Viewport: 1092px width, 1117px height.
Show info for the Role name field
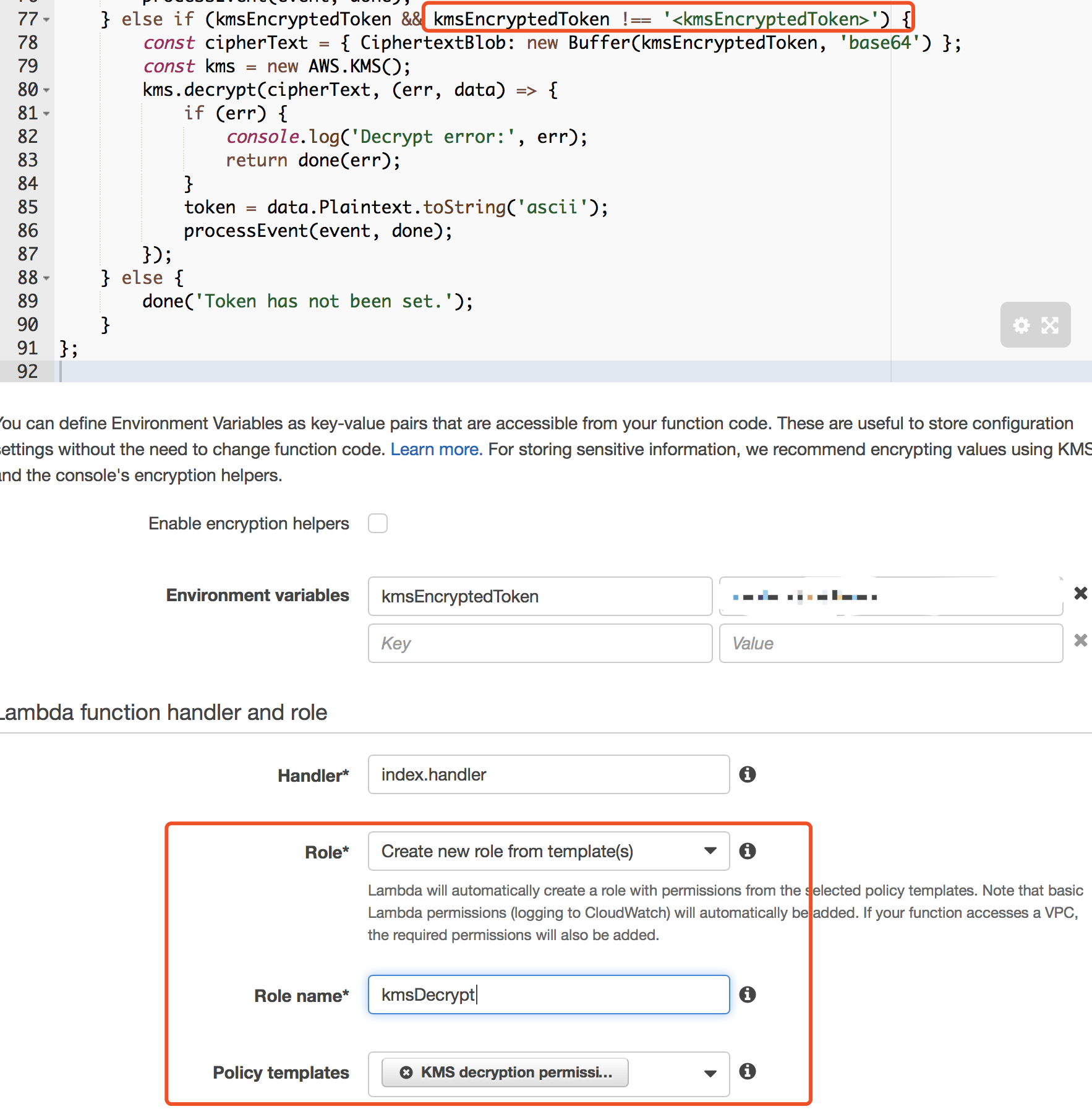click(x=748, y=995)
